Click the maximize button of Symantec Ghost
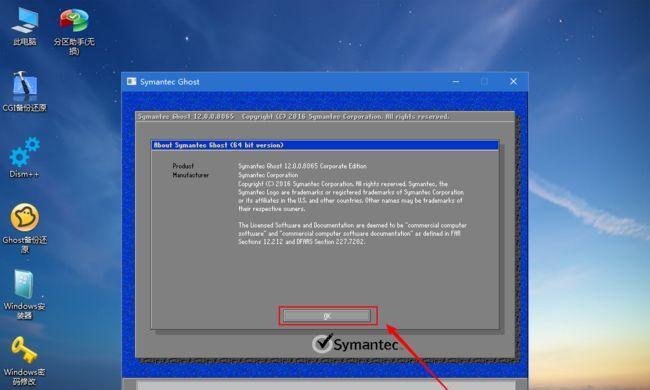The height and width of the screenshot is (390, 650). click(484, 82)
